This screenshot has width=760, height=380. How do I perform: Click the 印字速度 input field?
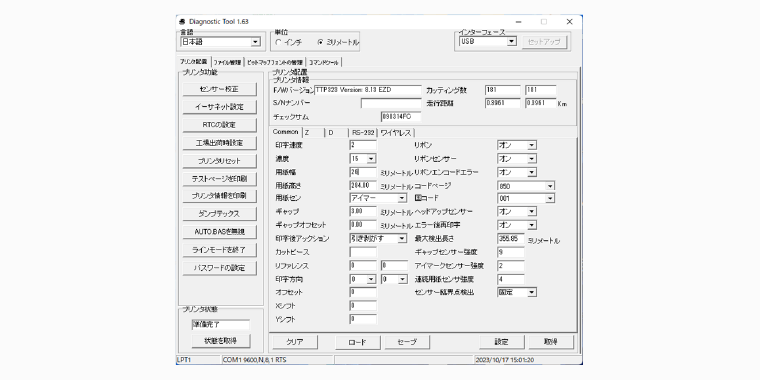click(363, 145)
